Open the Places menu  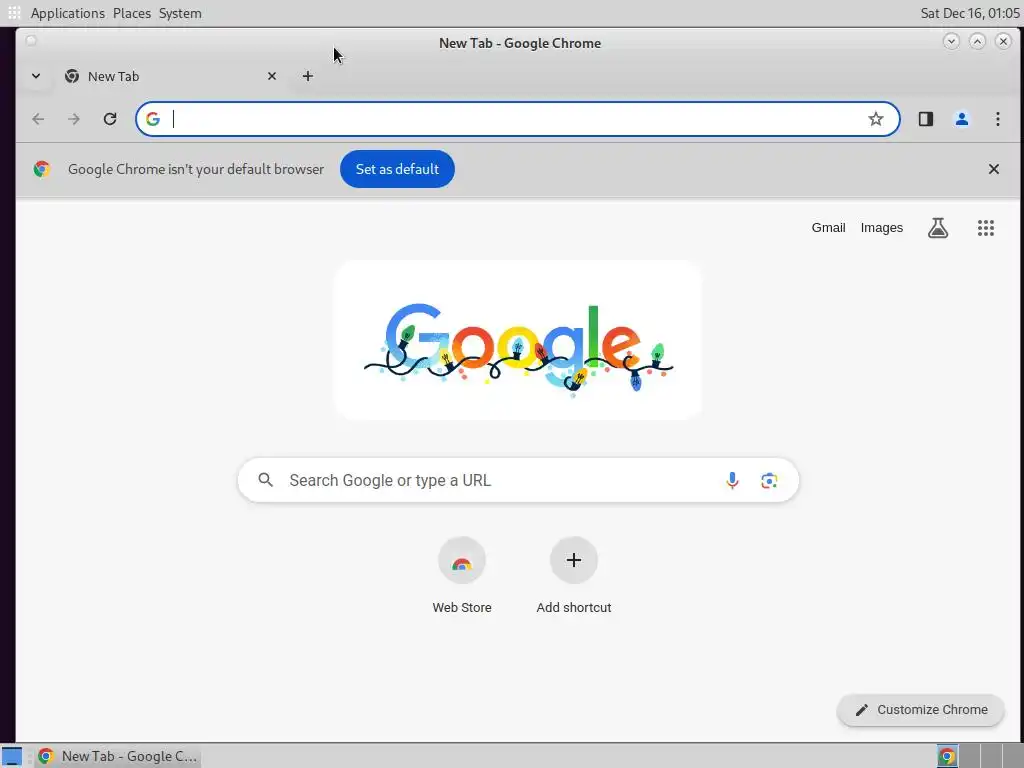tap(131, 13)
